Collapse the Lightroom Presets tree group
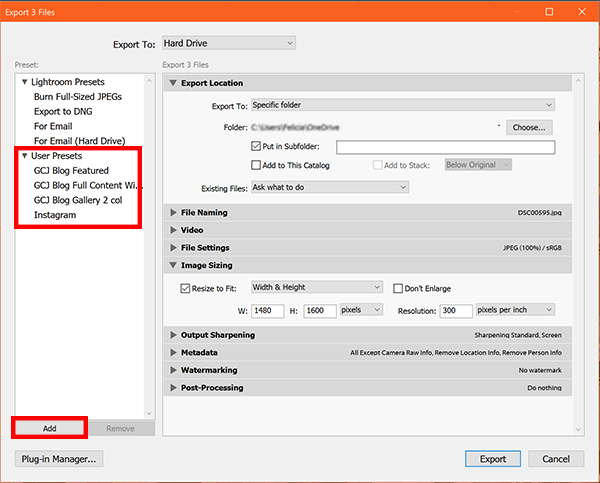This screenshot has width=600, height=483. [x=24, y=82]
